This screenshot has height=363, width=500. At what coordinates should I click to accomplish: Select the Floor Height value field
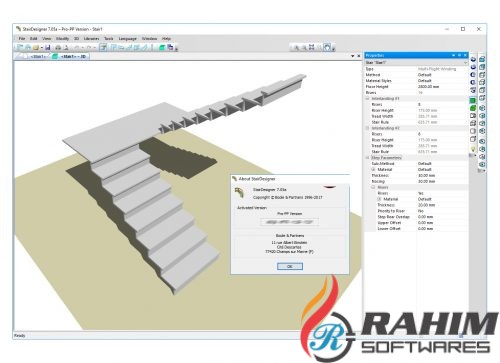[x=443, y=87]
